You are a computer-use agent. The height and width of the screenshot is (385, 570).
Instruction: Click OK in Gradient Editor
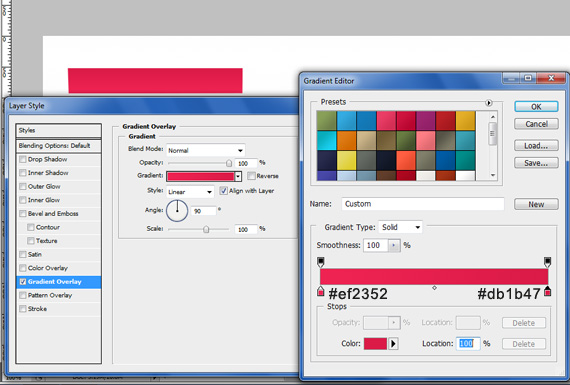coord(536,107)
